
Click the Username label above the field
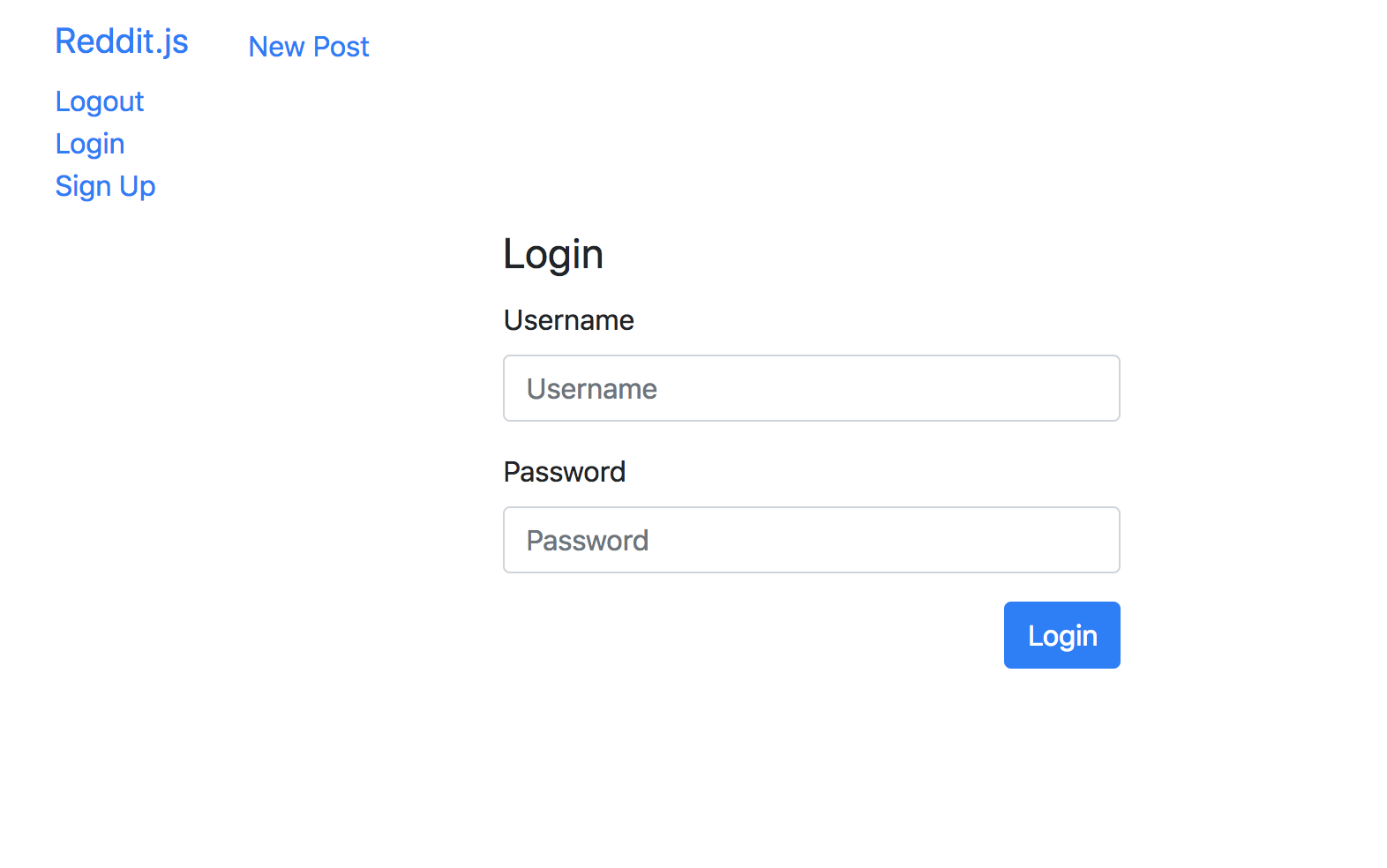point(568,320)
